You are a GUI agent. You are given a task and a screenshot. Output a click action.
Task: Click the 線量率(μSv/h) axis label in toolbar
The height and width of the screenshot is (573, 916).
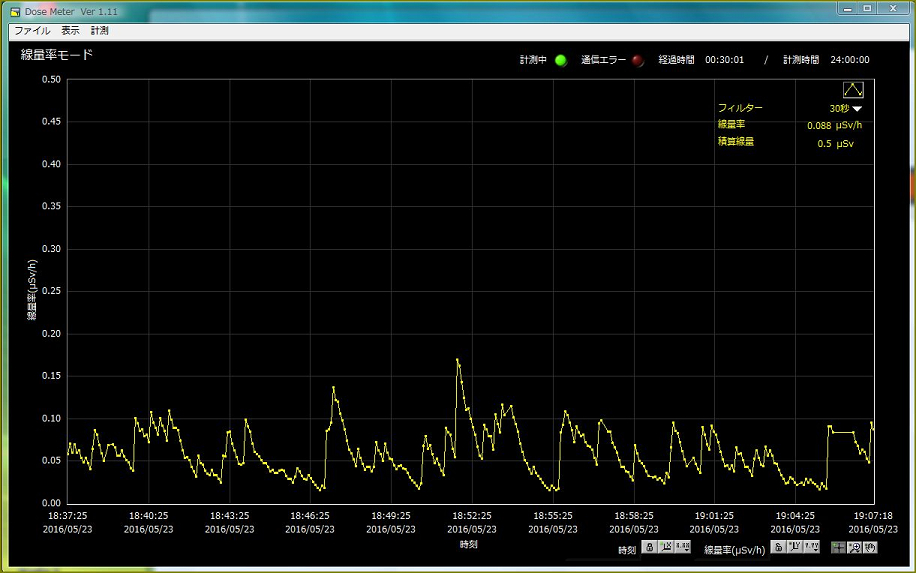click(x=734, y=549)
